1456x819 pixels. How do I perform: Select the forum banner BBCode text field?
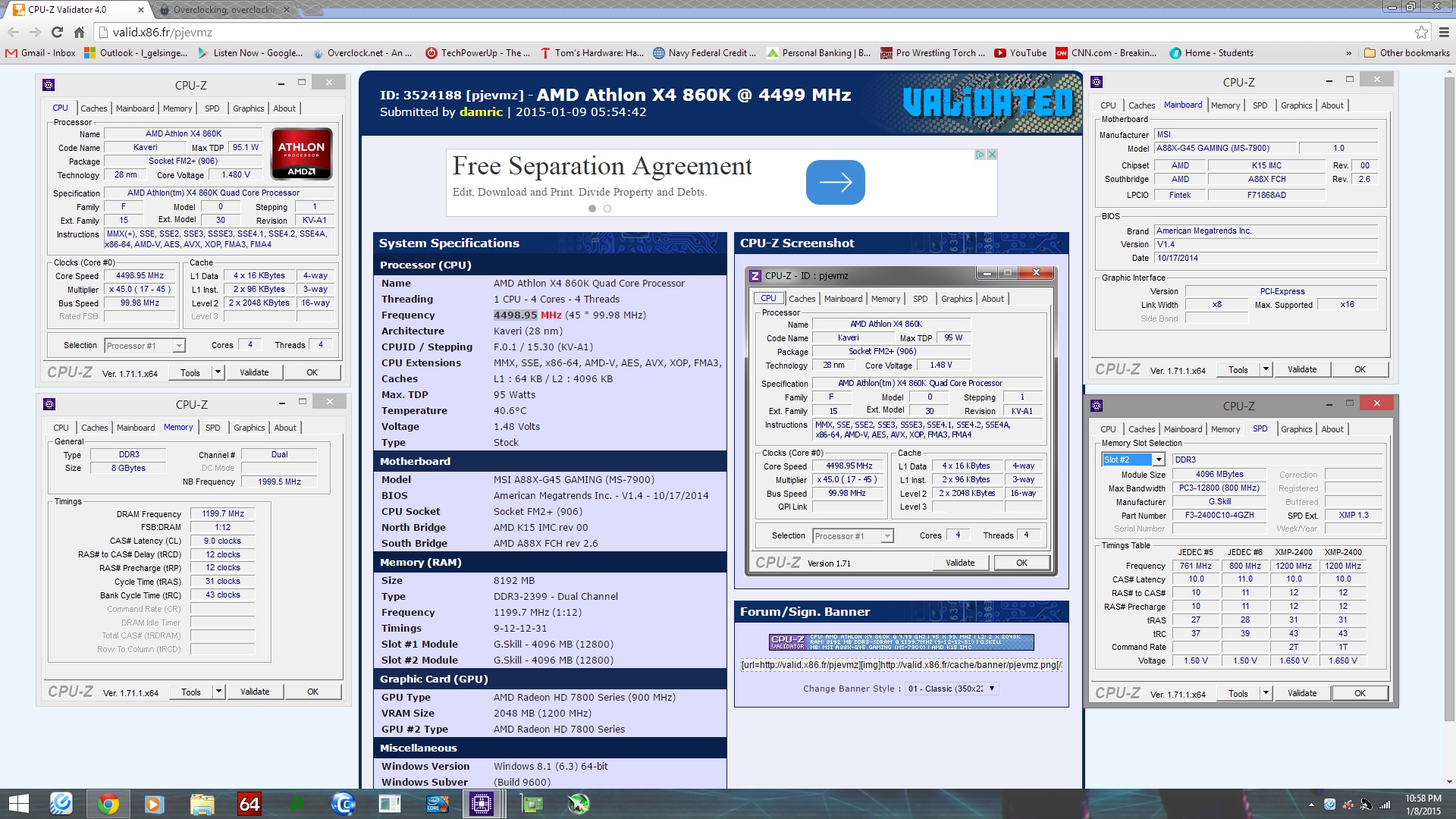[x=901, y=665]
